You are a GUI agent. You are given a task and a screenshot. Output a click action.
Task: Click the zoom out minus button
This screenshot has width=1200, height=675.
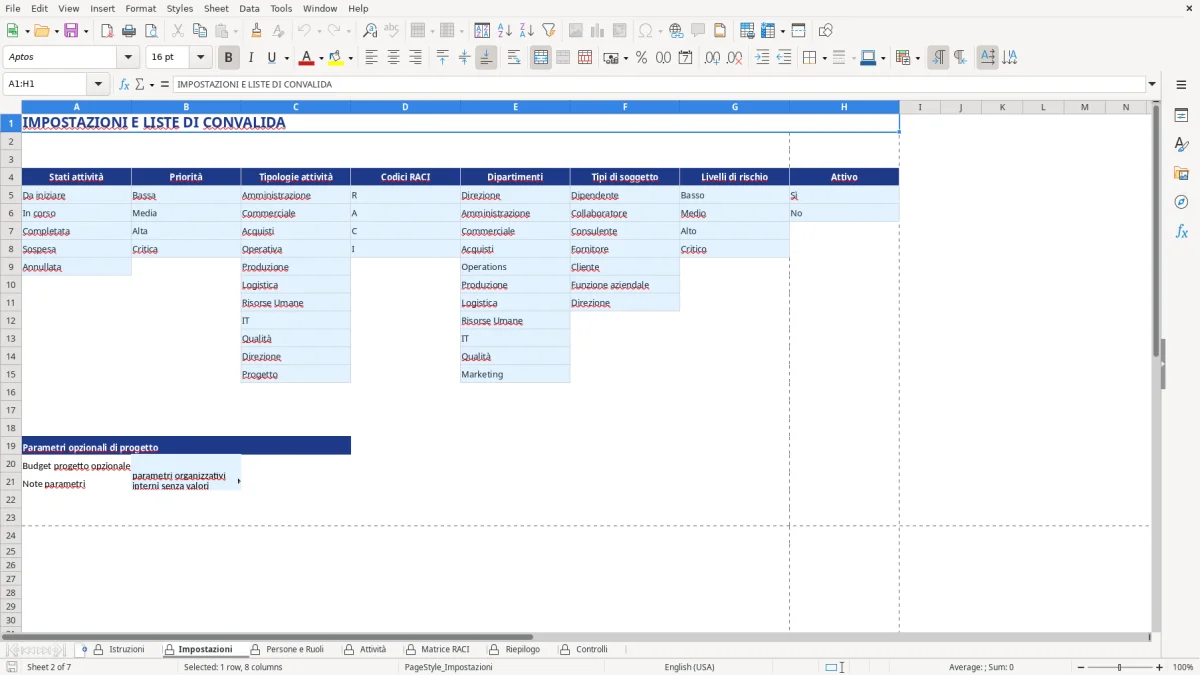(1079, 667)
